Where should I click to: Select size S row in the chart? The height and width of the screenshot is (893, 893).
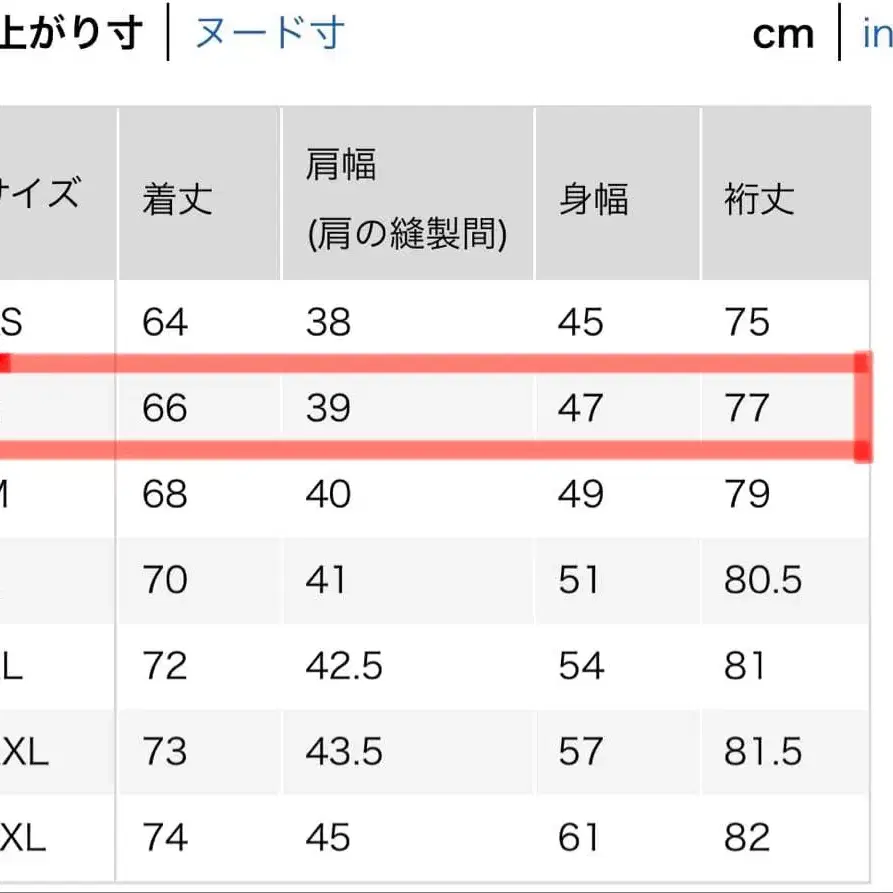click(x=440, y=323)
